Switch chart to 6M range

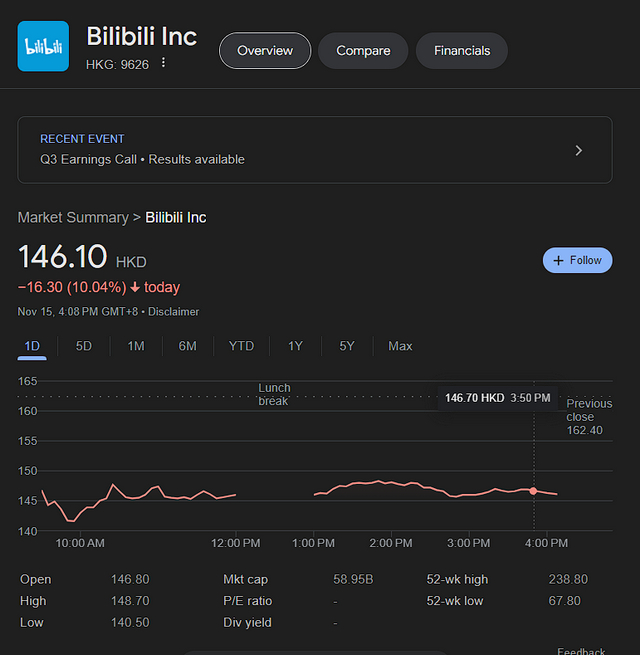point(187,346)
